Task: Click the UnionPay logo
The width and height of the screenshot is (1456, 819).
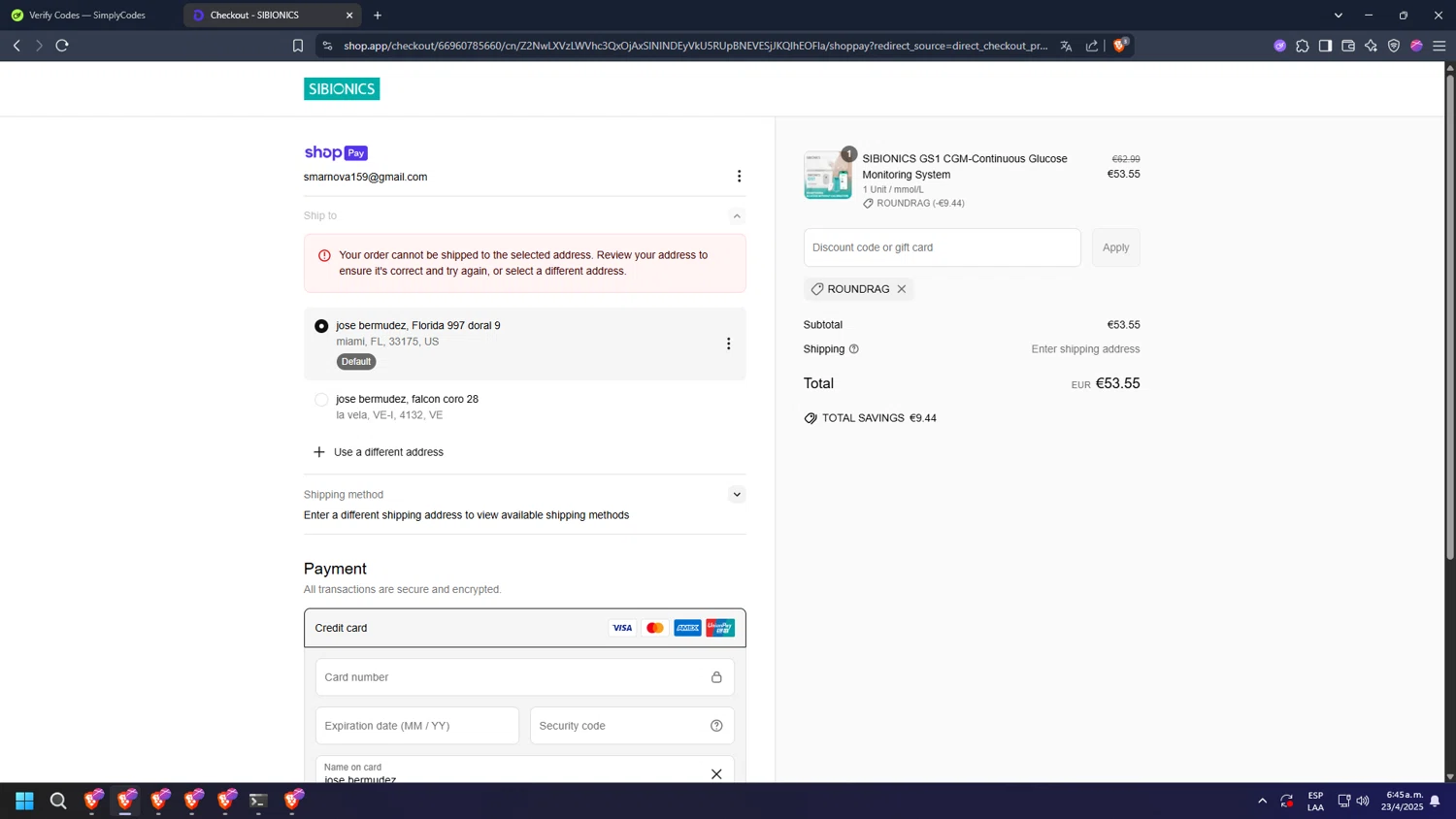Action: pyautogui.click(x=720, y=628)
